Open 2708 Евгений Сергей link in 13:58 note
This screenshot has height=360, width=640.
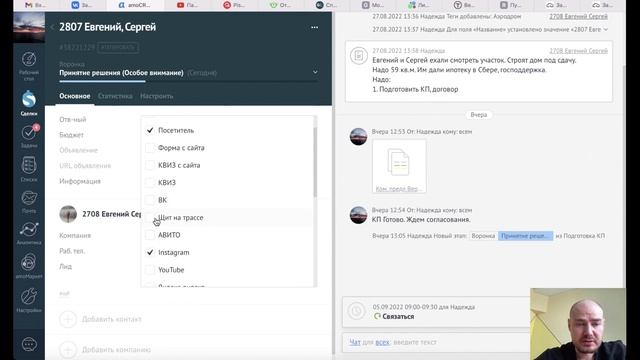pyautogui.click(x=578, y=51)
